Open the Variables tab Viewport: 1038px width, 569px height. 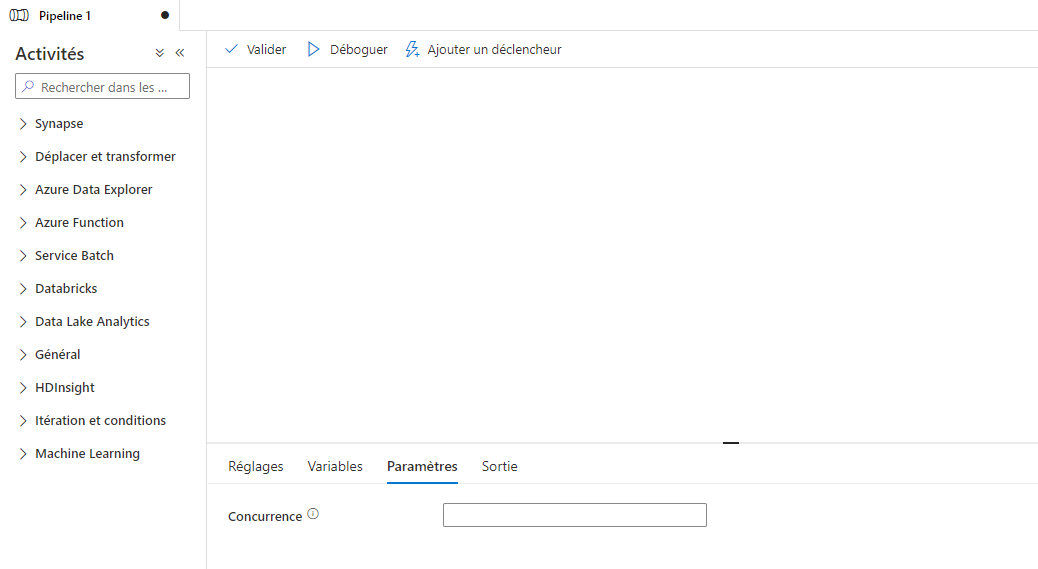point(335,466)
